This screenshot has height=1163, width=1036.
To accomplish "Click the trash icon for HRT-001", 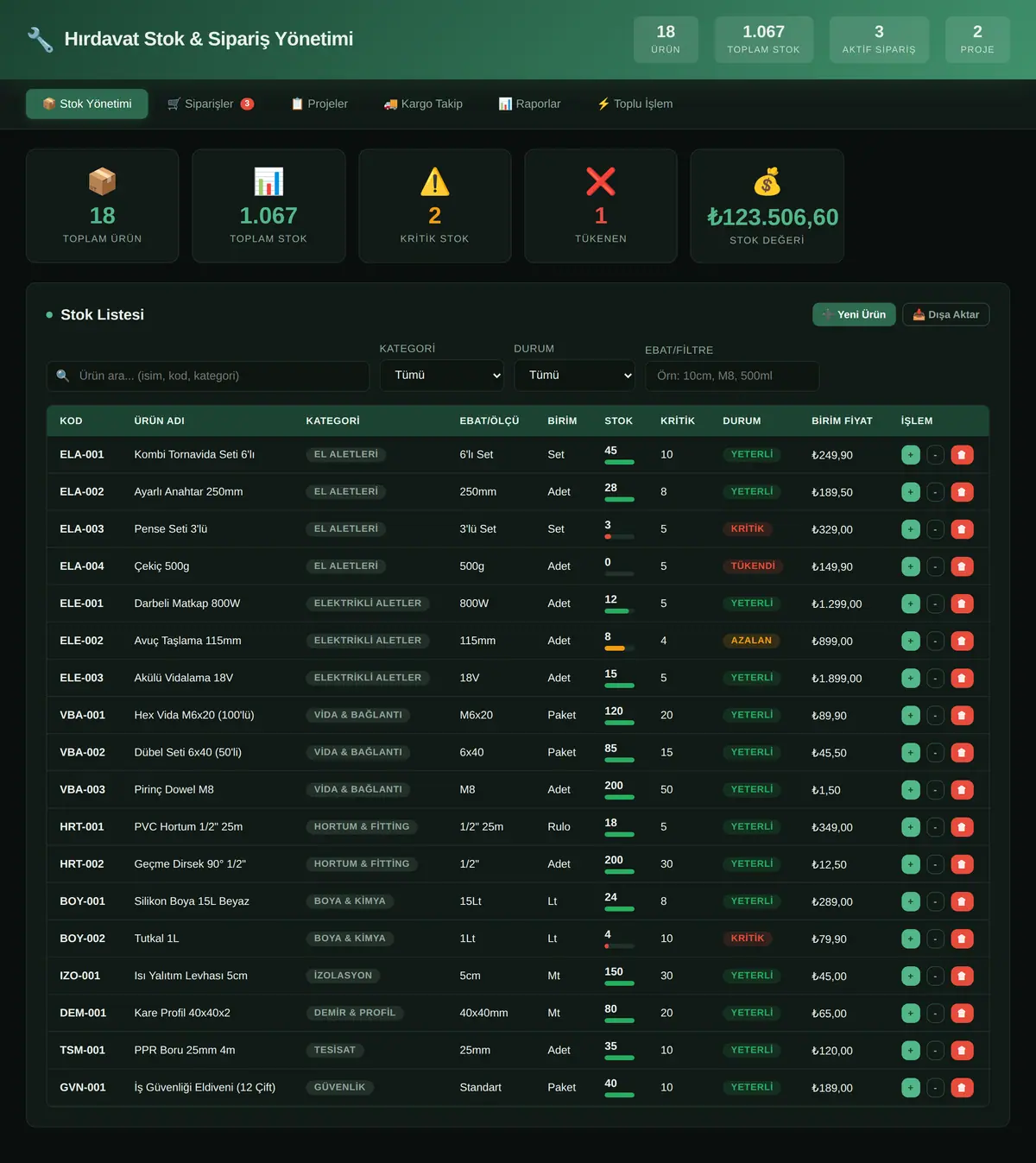I will (962, 827).
